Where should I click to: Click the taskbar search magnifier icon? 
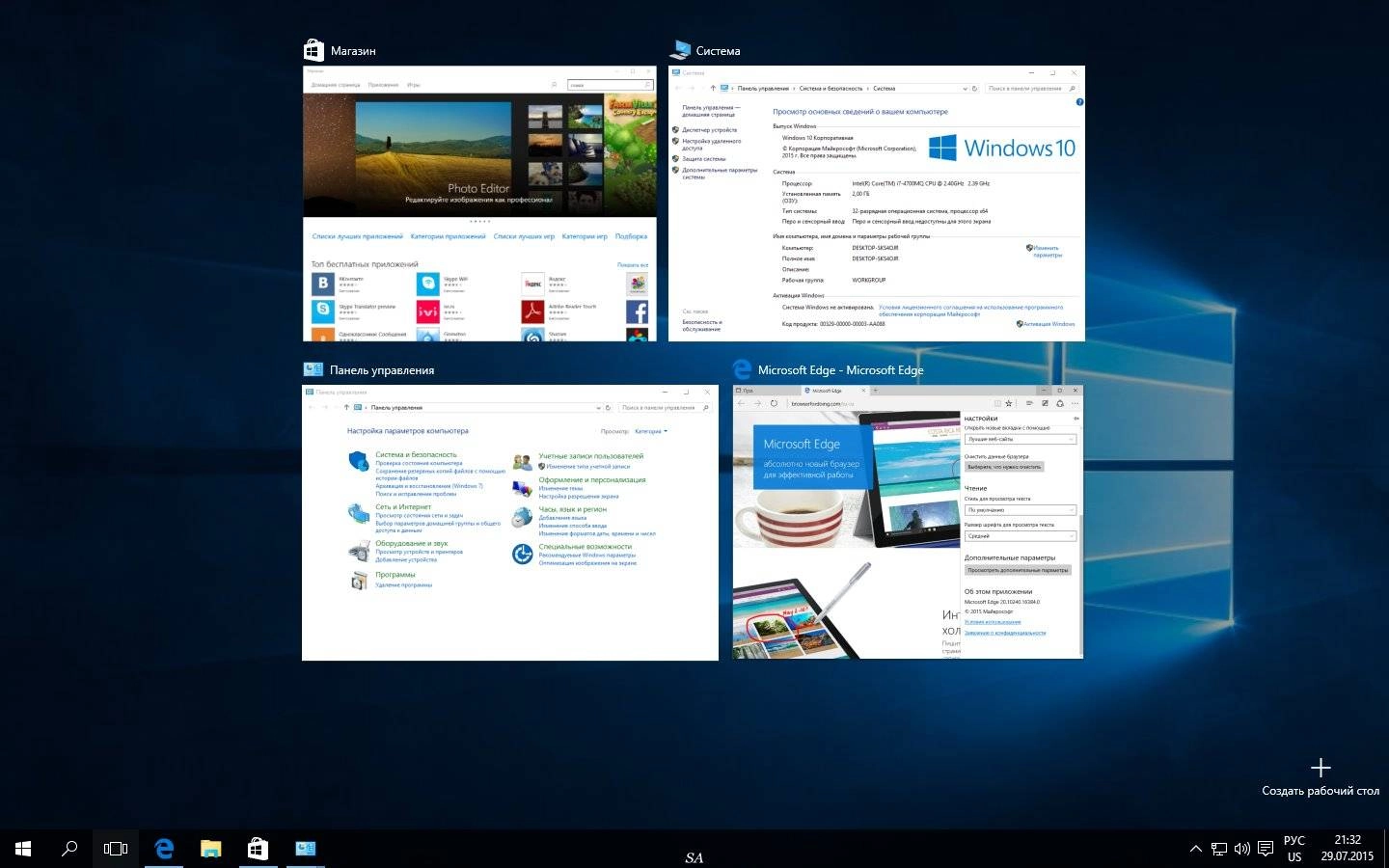69,849
